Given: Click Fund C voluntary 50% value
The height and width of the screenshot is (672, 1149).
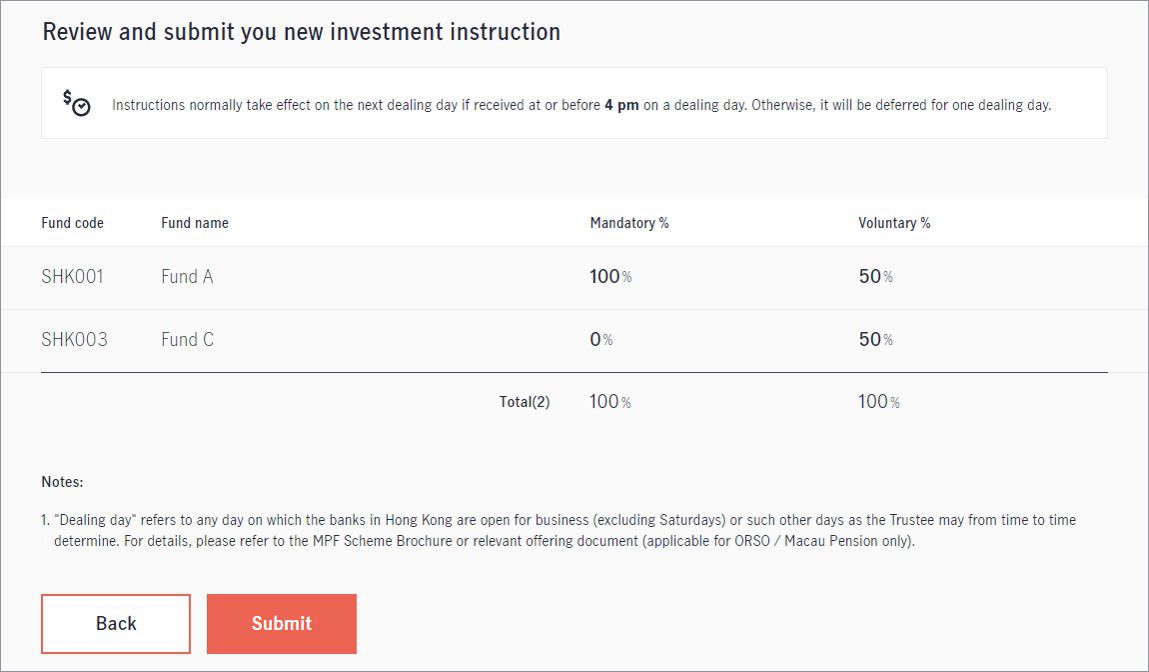Looking at the screenshot, I should tap(876, 339).
